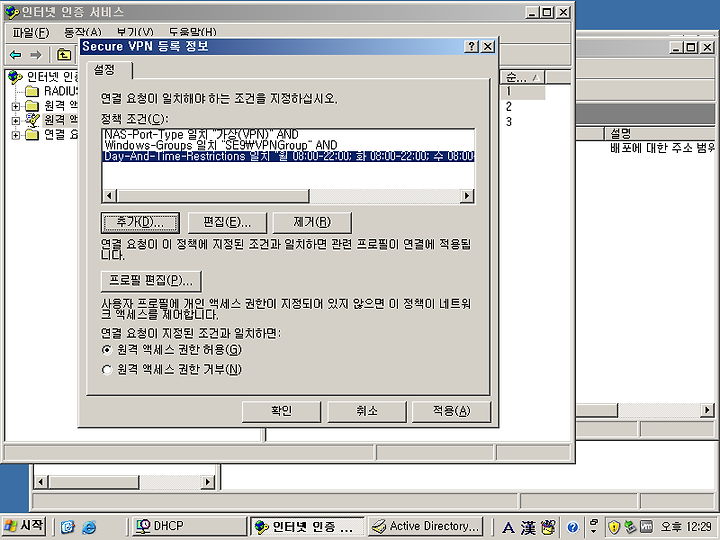The height and width of the screenshot is (540, 720).
Task: Click the VMware tools tray icon
Action: pos(646,527)
